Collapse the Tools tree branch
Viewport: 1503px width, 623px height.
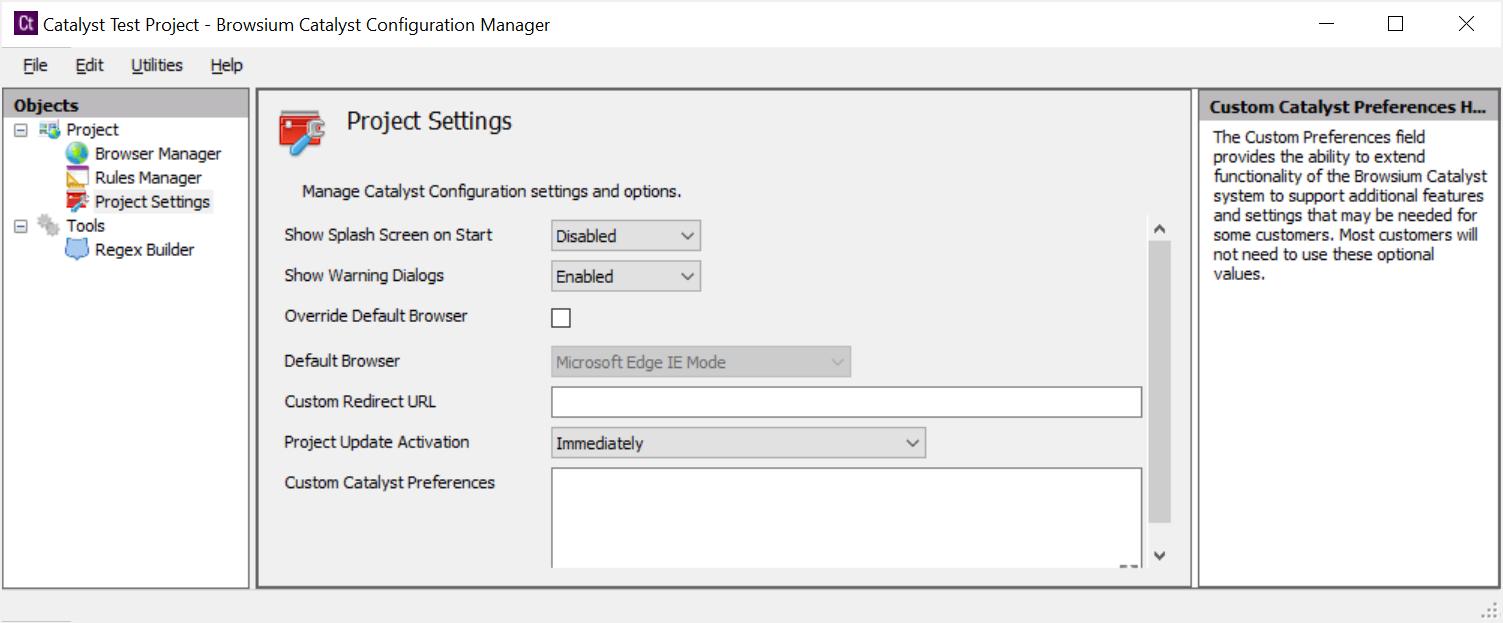(19, 225)
